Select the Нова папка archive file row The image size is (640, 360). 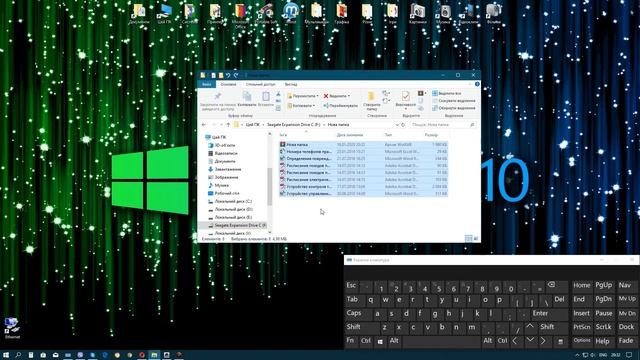coord(363,144)
